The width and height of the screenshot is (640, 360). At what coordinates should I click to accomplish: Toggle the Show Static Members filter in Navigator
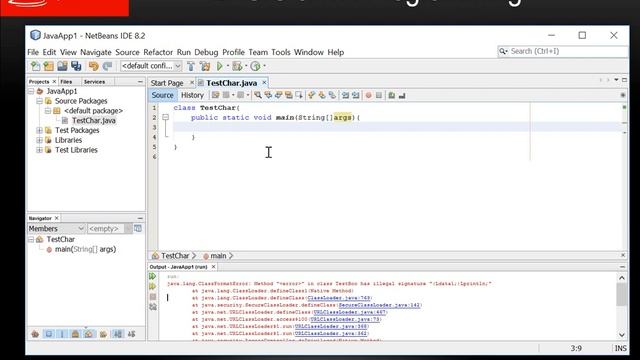point(62,334)
